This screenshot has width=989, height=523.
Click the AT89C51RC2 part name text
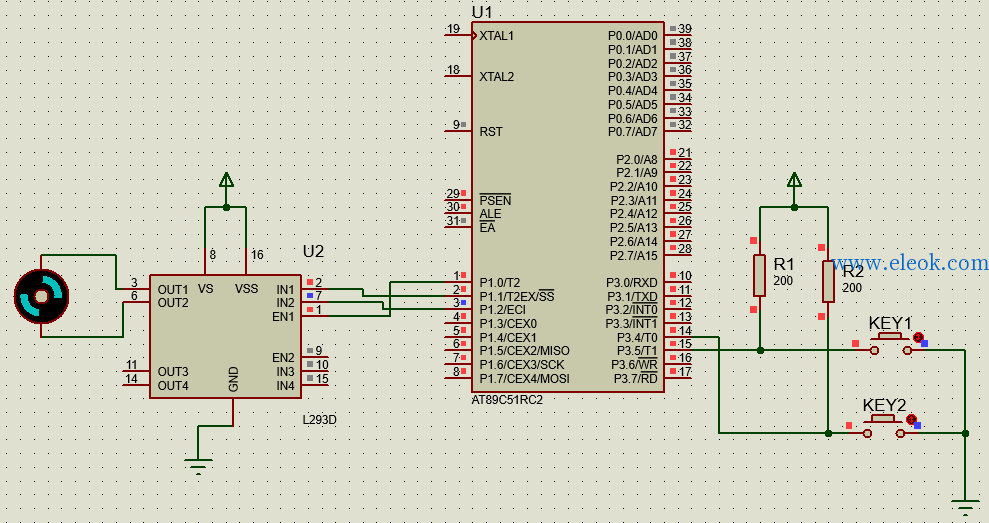[507, 399]
